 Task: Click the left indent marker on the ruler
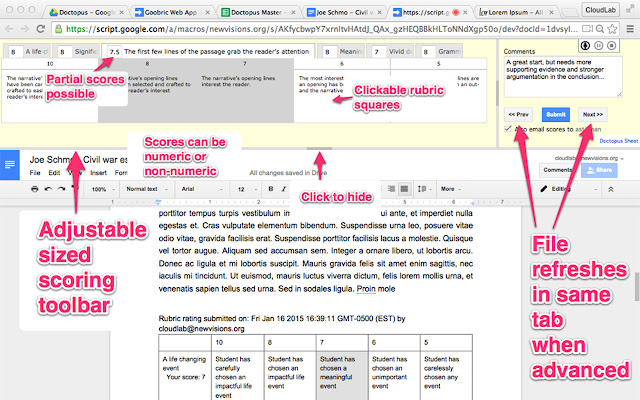158,203
